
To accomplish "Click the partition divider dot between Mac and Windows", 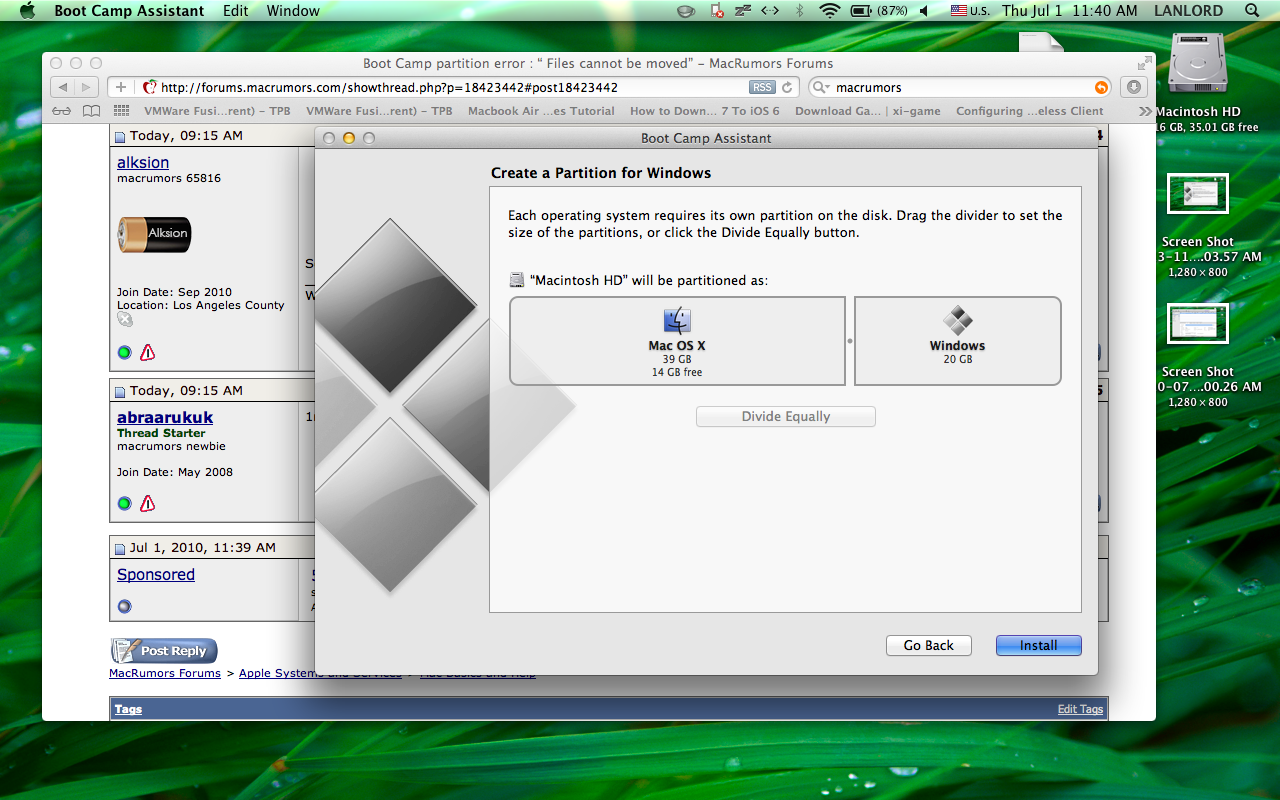I will (x=850, y=341).
